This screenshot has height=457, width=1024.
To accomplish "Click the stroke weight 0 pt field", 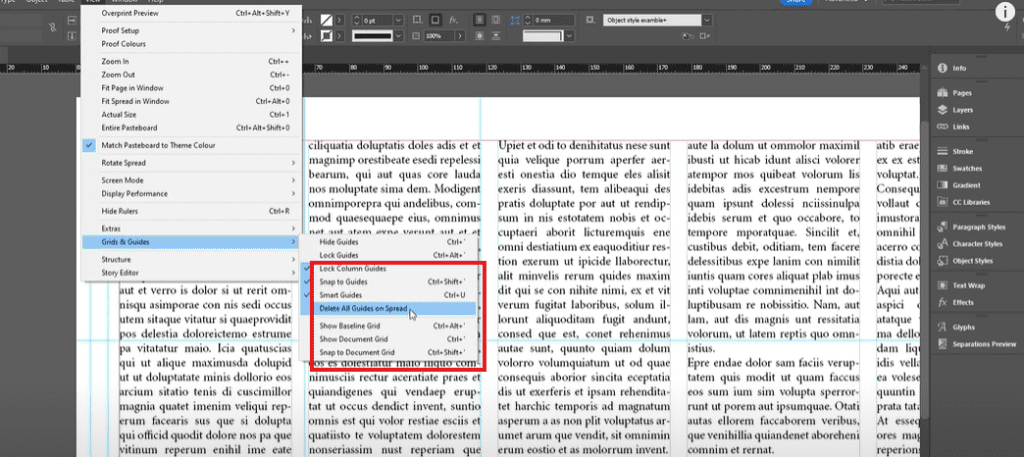I will point(374,19).
